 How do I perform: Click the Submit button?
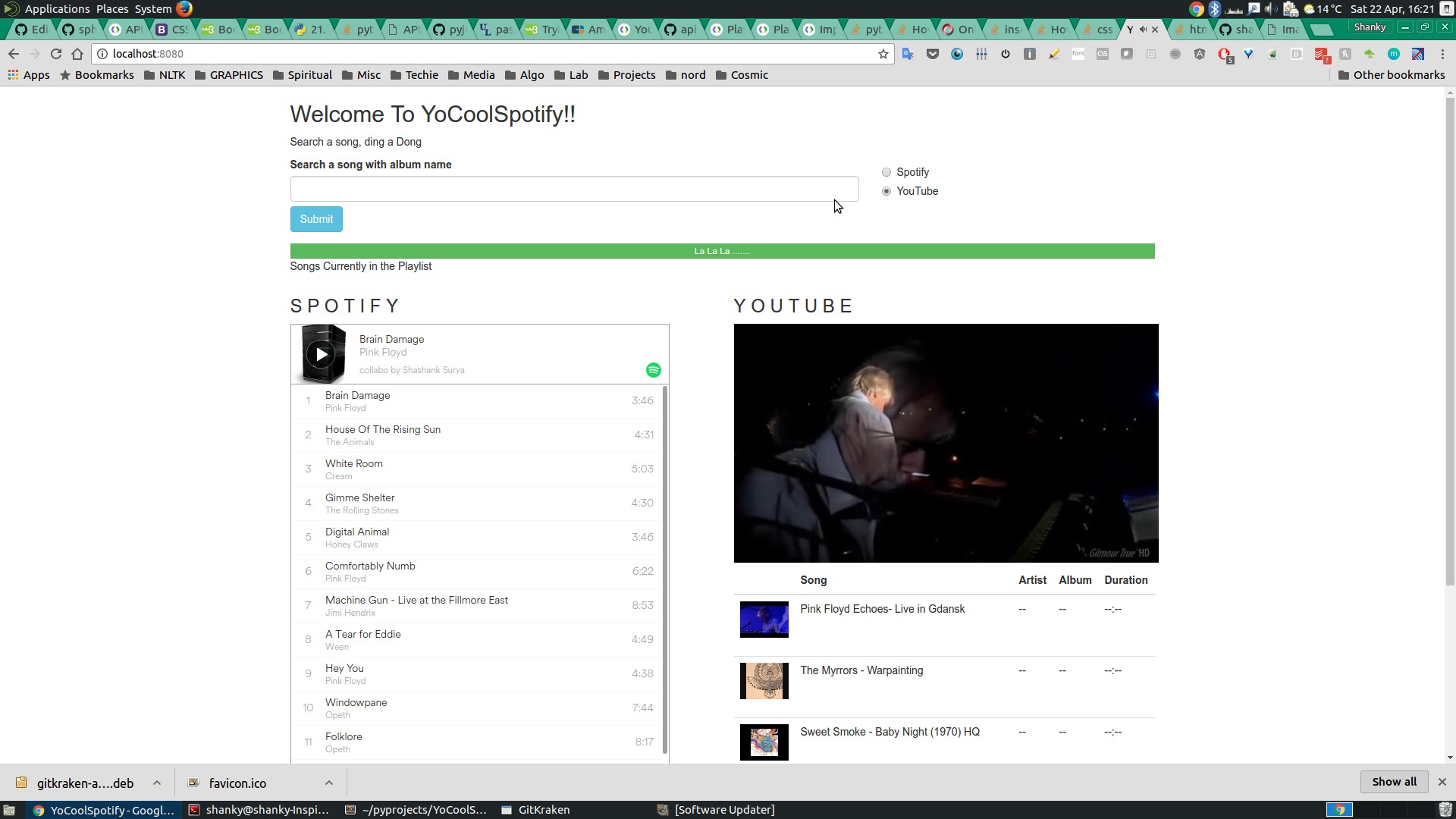coord(316,219)
